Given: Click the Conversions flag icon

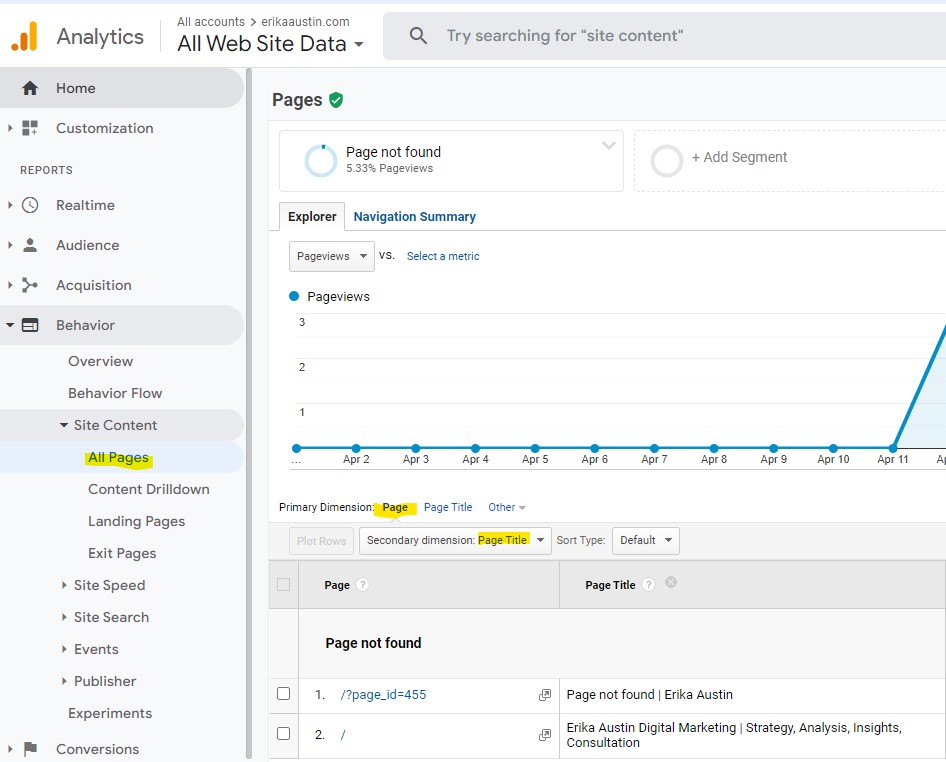Looking at the screenshot, I should [30, 749].
